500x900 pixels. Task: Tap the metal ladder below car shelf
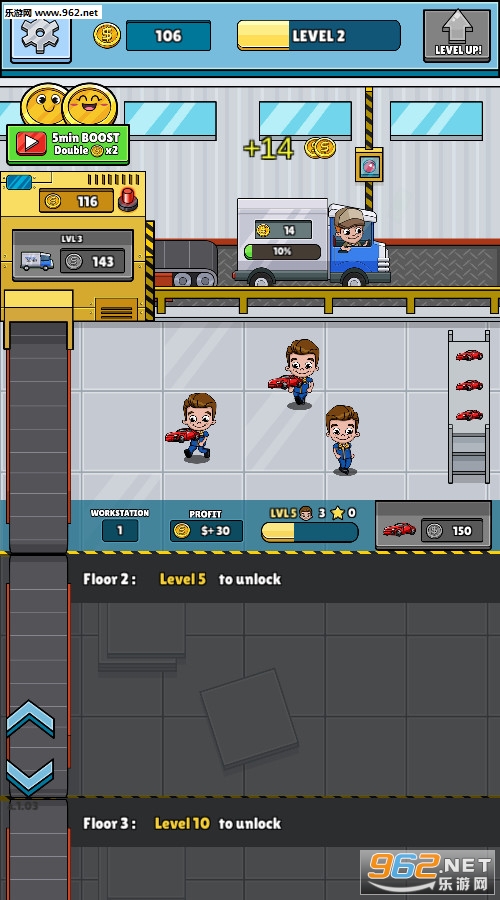point(469,453)
